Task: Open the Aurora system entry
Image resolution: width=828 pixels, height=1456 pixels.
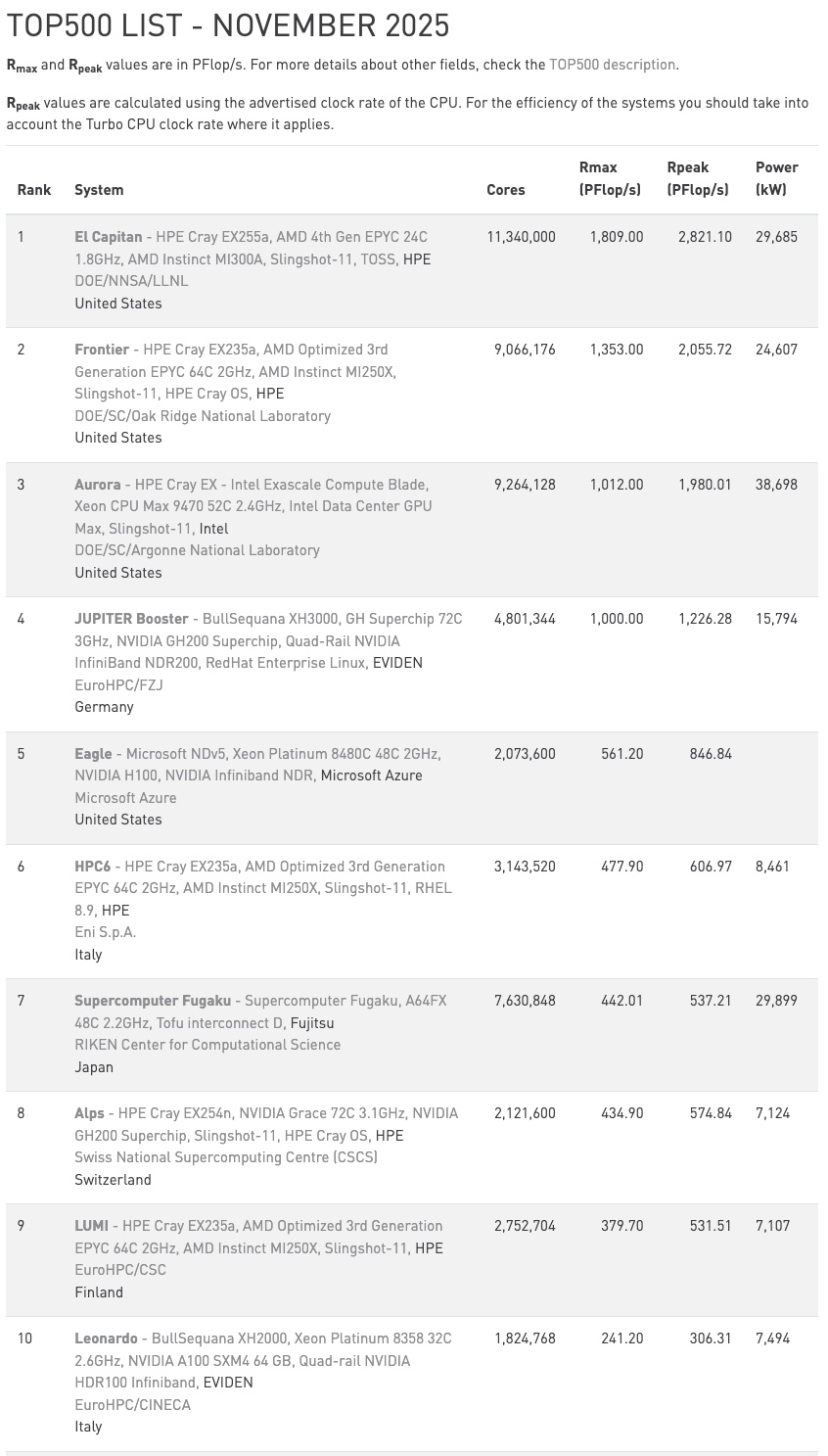Action: (98, 485)
